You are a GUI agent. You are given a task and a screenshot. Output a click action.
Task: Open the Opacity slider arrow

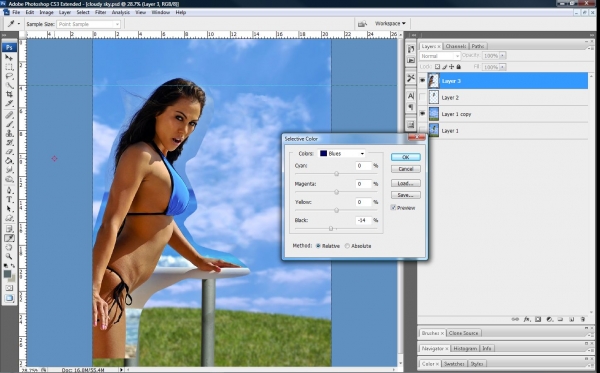[x=503, y=56]
